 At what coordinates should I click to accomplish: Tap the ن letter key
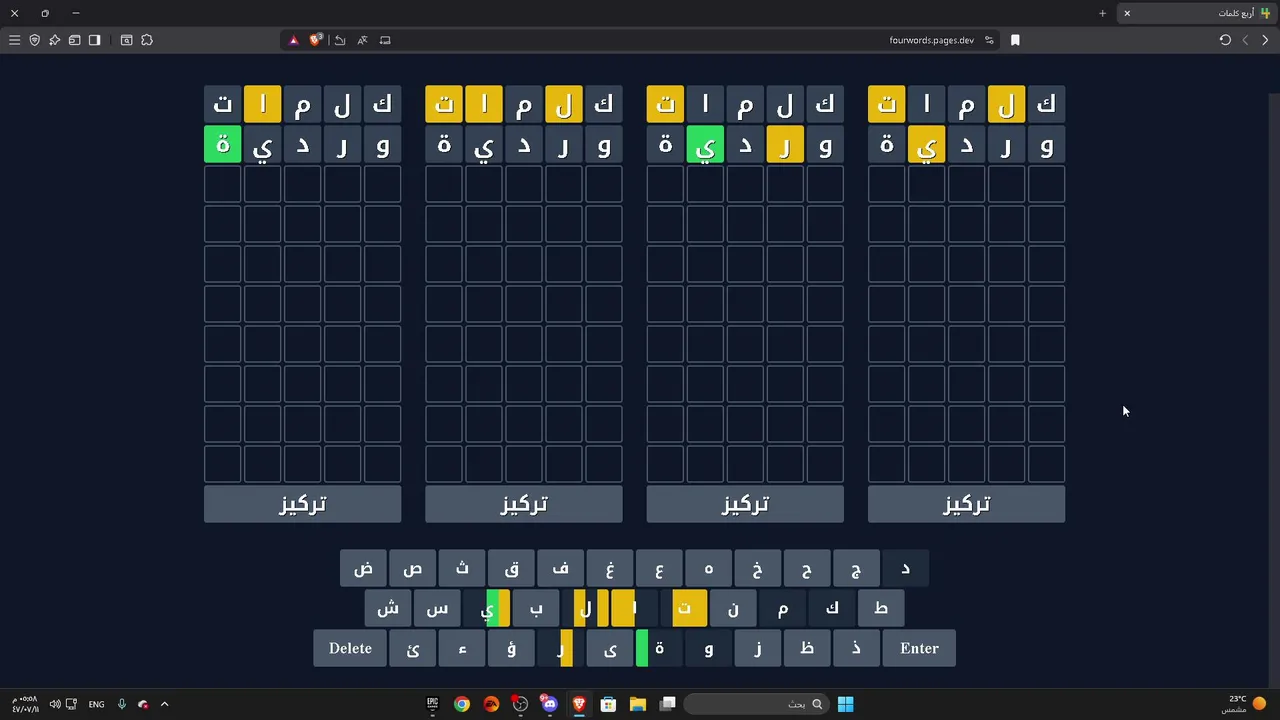click(x=733, y=608)
